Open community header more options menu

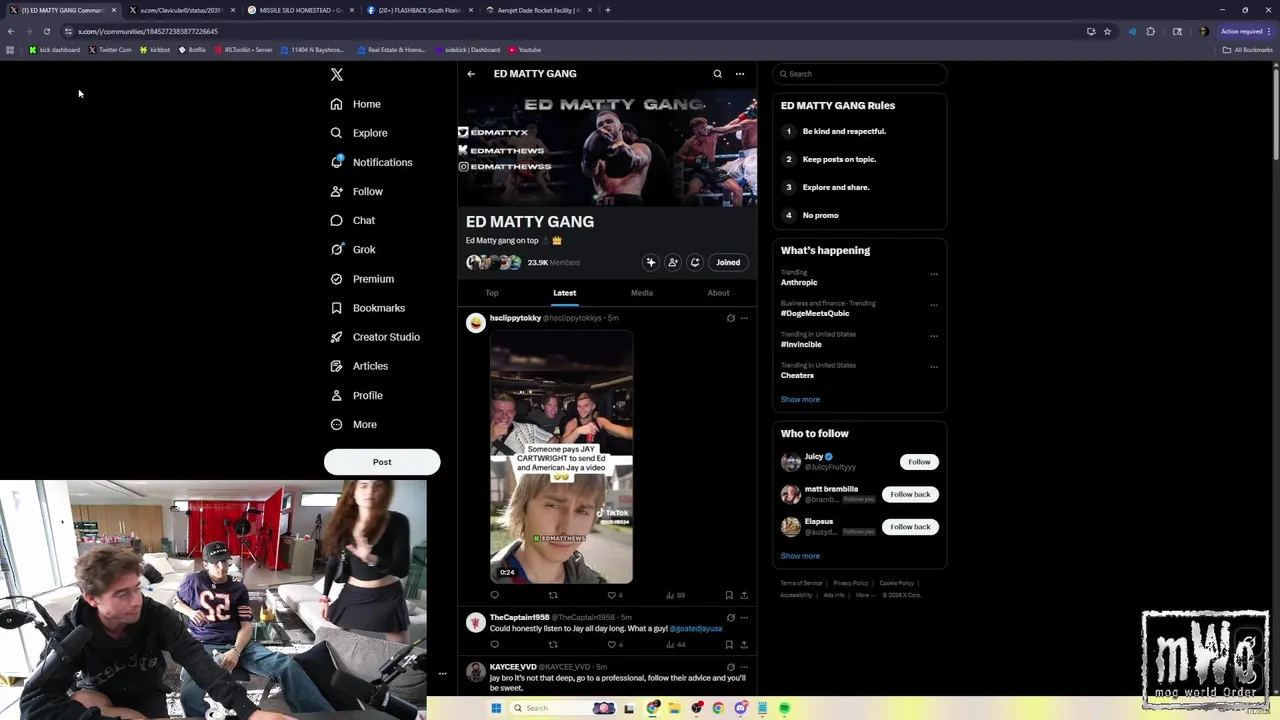(x=740, y=74)
